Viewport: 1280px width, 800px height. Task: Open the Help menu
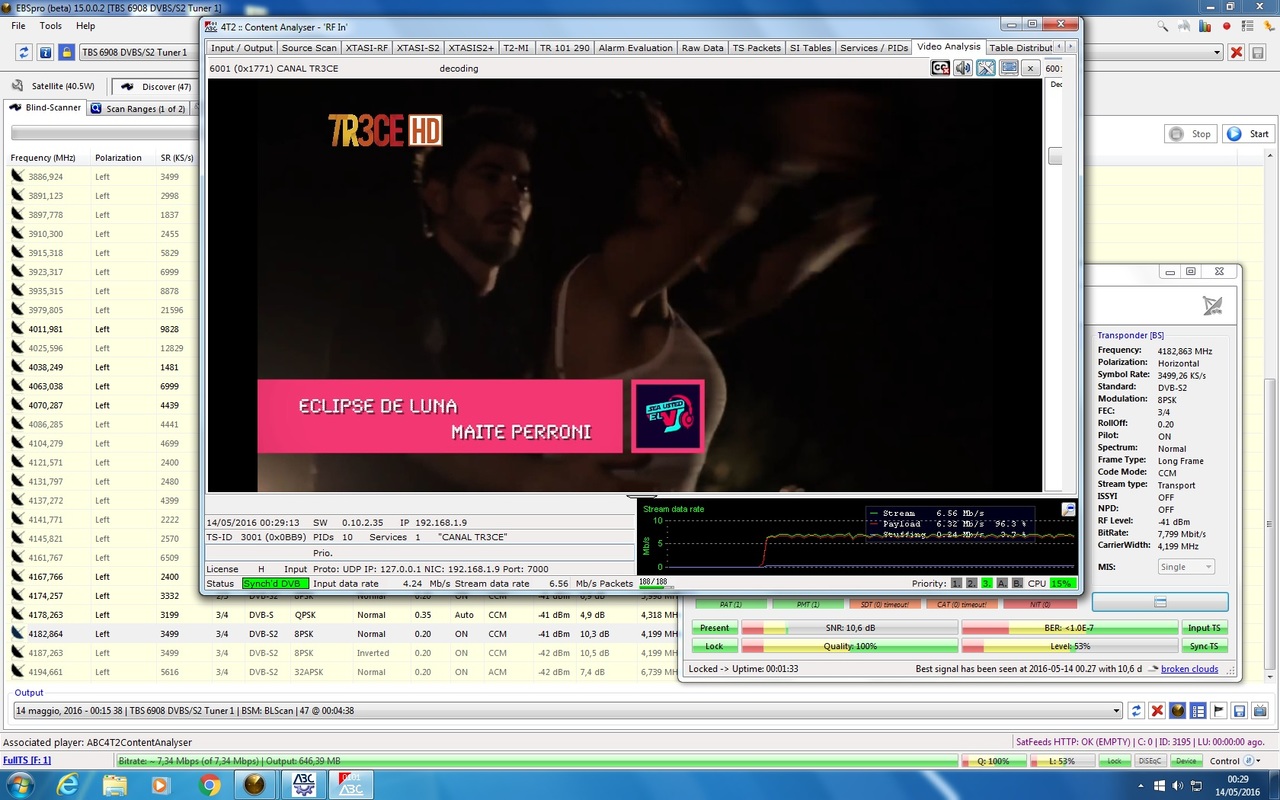[x=85, y=26]
